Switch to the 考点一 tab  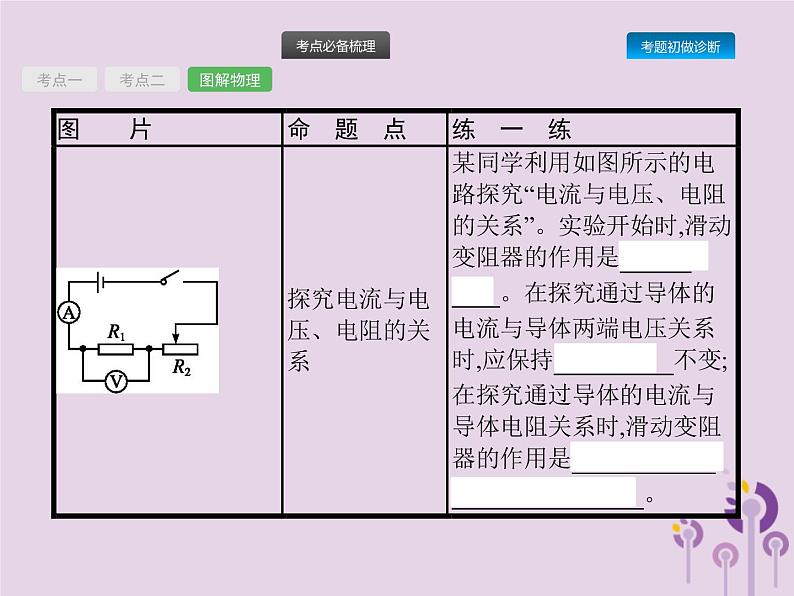[60, 80]
